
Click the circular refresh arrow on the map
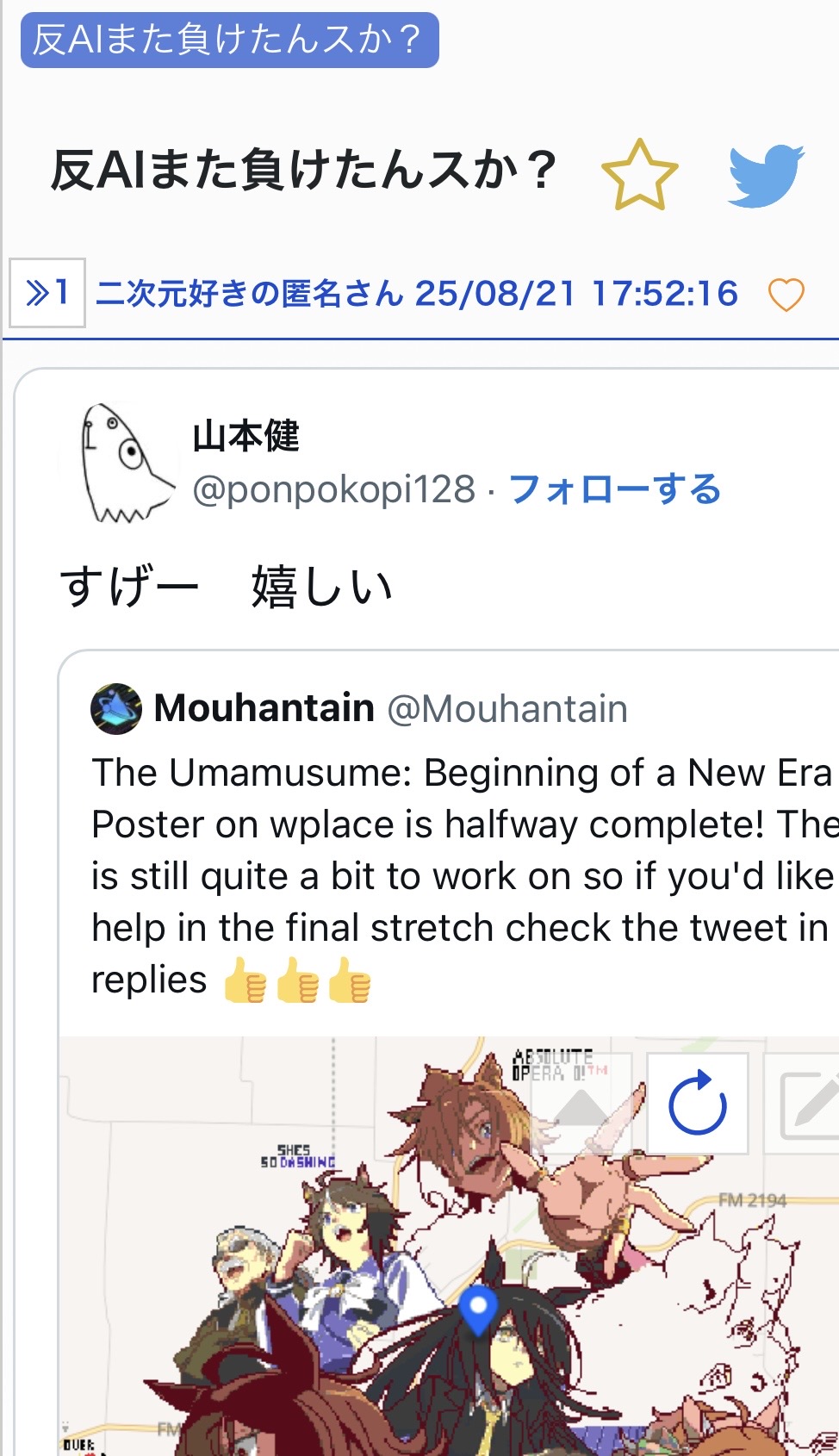tap(697, 1103)
